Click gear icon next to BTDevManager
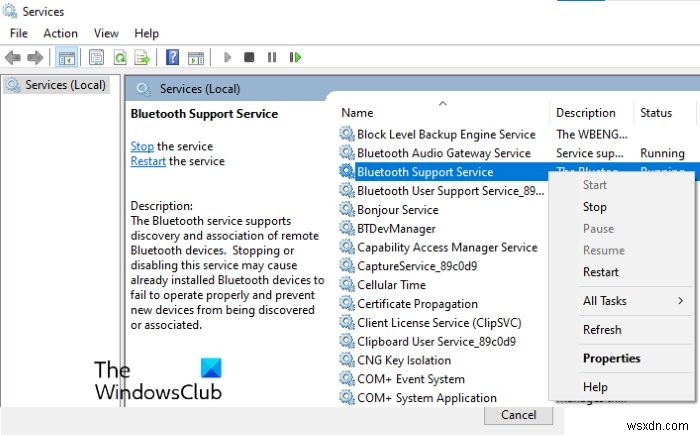 346,228
